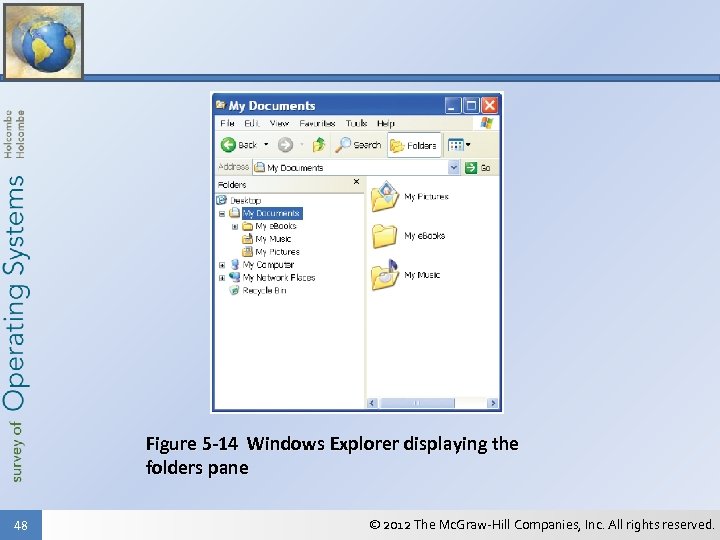The width and height of the screenshot is (720, 540).
Task: Select My Pictures in folder tree
Action: (x=277, y=252)
